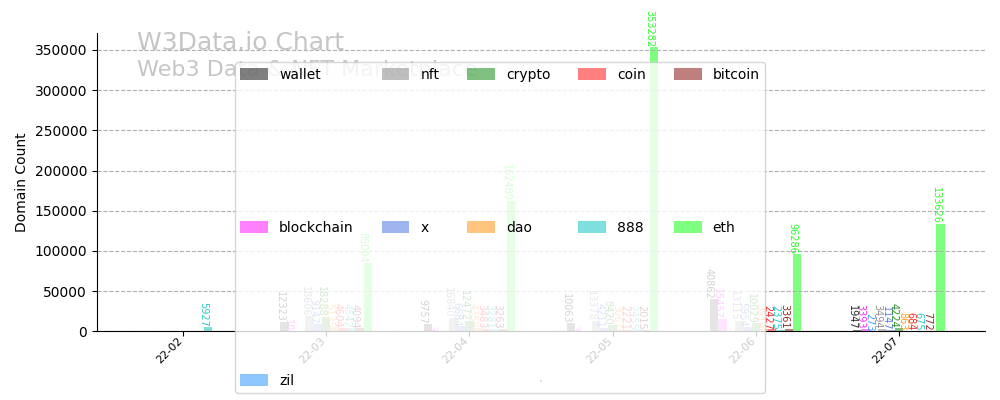The width and height of the screenshot is (1000, 400).
Task: Select the blockchain legend magenta swatch
Action: pos(254,227)
